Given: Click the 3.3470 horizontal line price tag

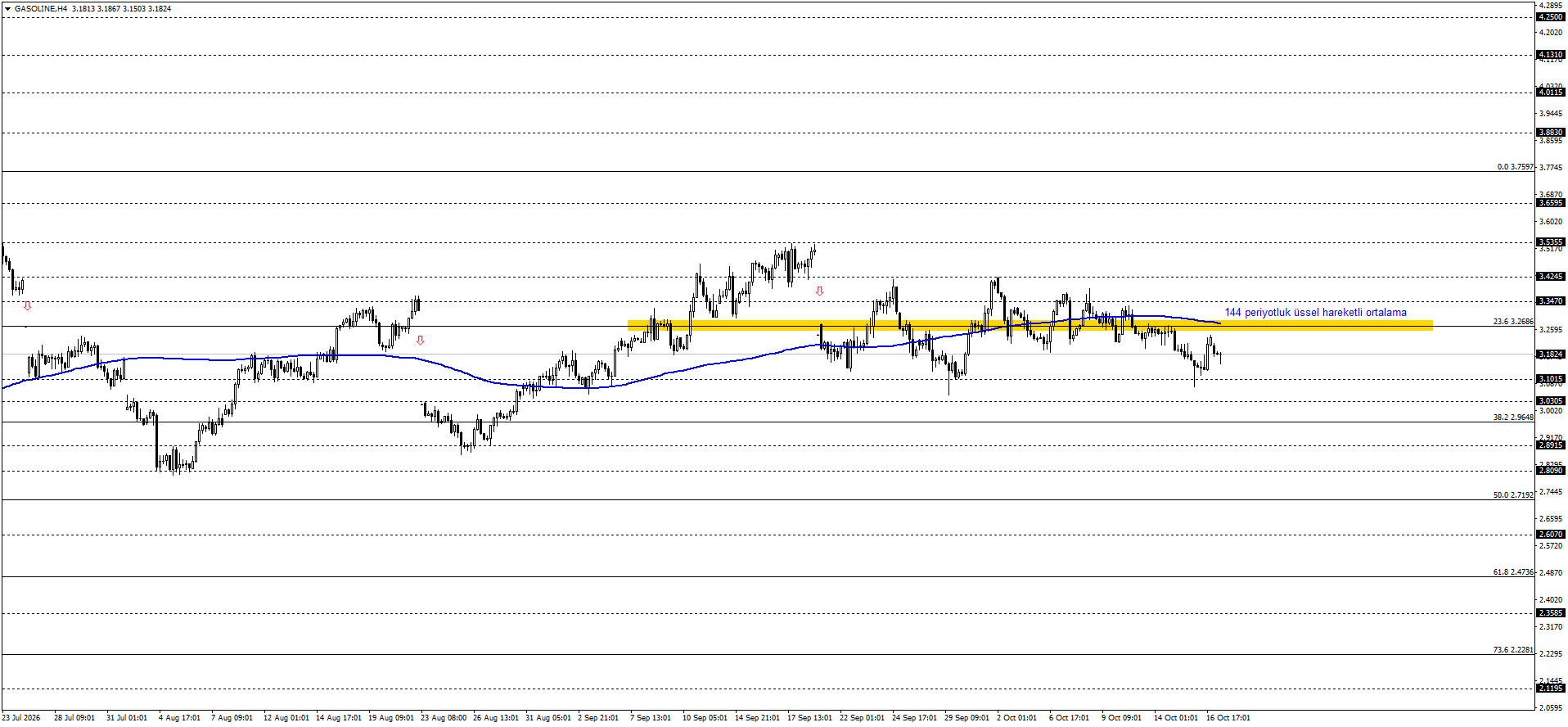Looking at the screenshot, I should pos(1551,300).
